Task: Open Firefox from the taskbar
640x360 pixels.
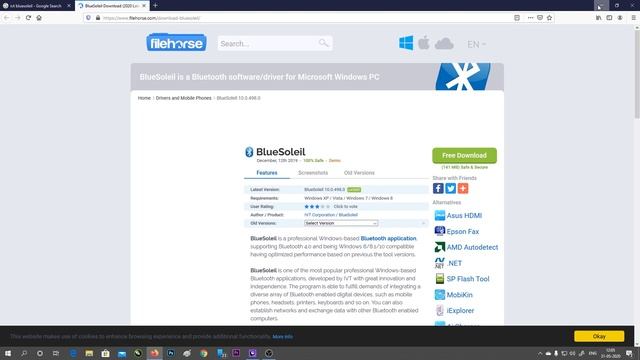Action: coord(154,353)
